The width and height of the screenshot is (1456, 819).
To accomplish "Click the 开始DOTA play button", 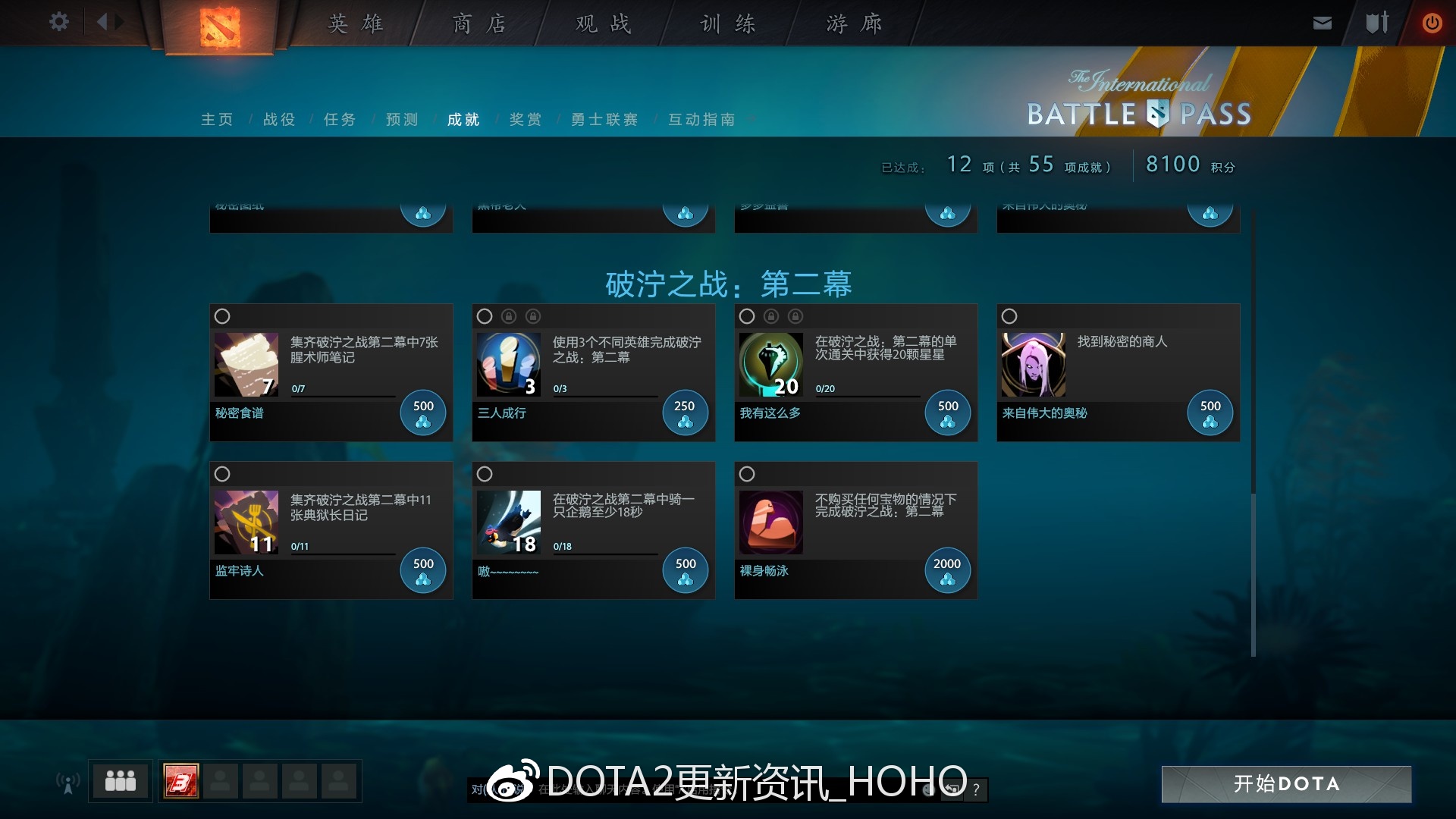I will coord(1286,783).
